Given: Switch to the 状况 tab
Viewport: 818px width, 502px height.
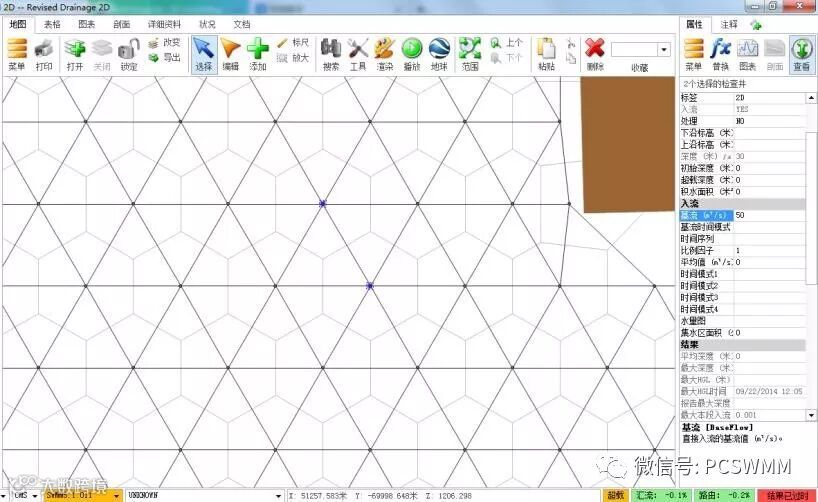Looking at the screenshot, I should tap(207, 24).
